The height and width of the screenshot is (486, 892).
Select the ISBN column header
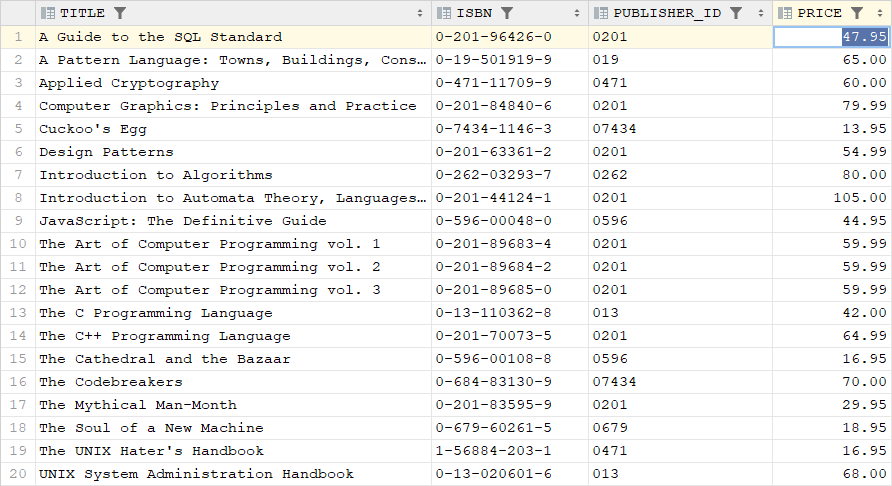click(510, 13)
